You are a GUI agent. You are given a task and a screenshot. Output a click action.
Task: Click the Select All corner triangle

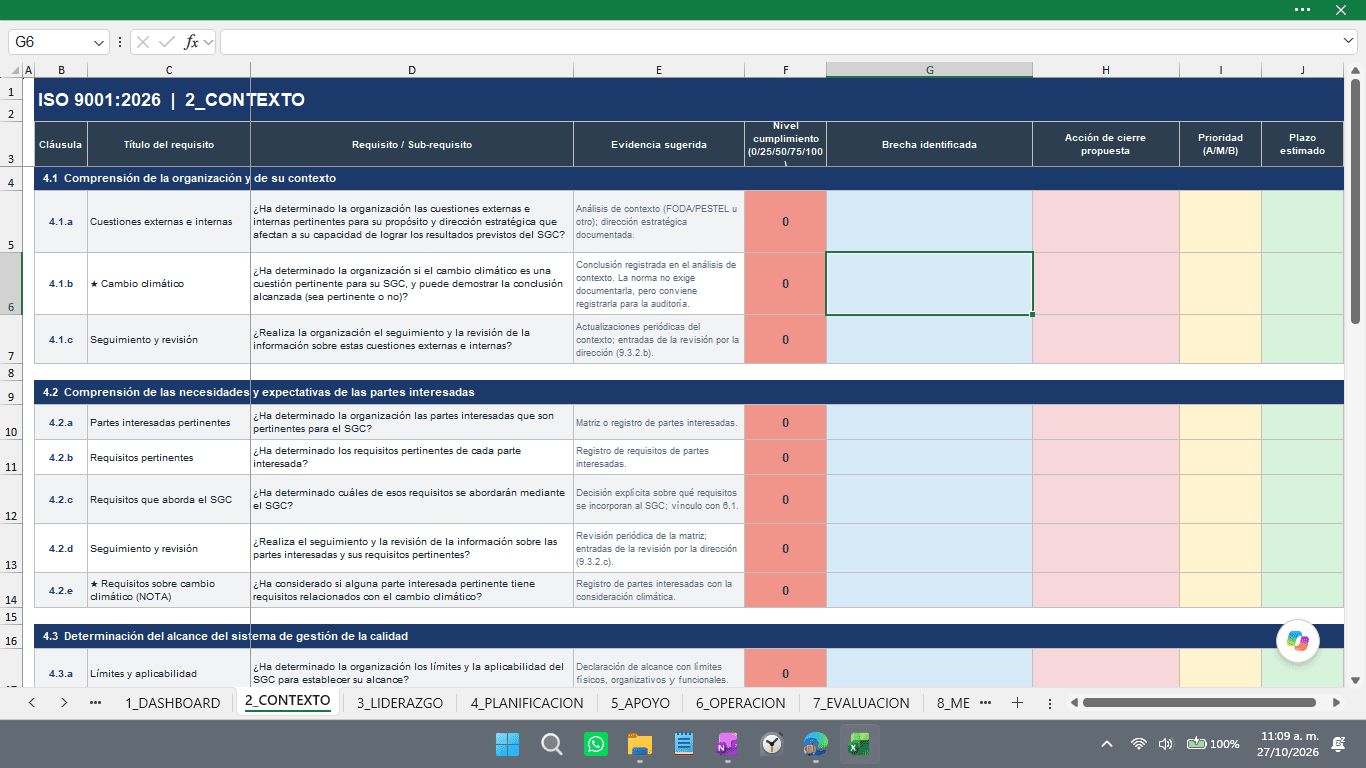point(14,70)
